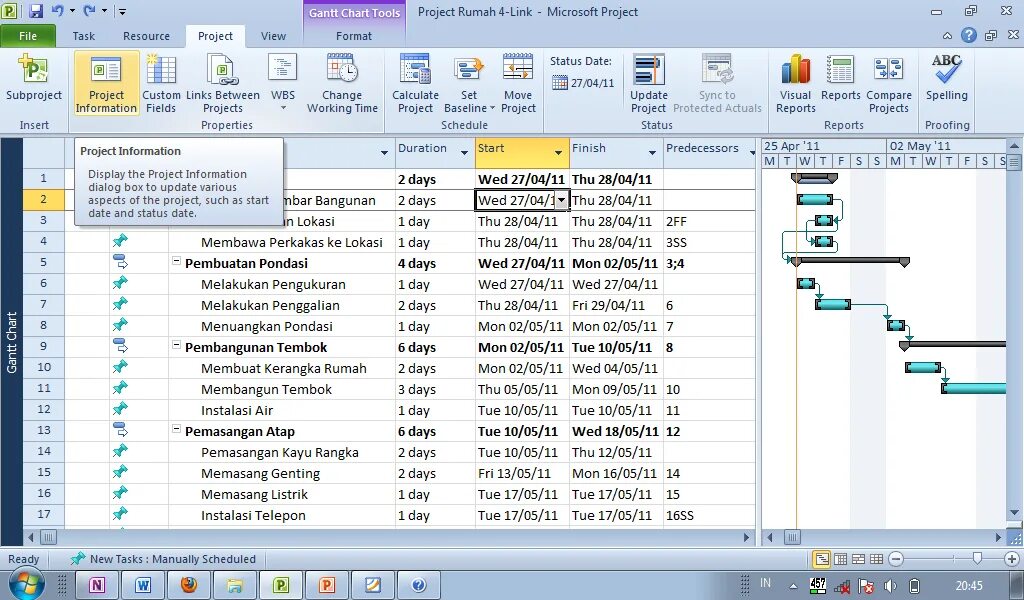Click the Gantt chart horizontal scrollbar thumb
Screen dimensions: 1024x600
pos(792,537)
